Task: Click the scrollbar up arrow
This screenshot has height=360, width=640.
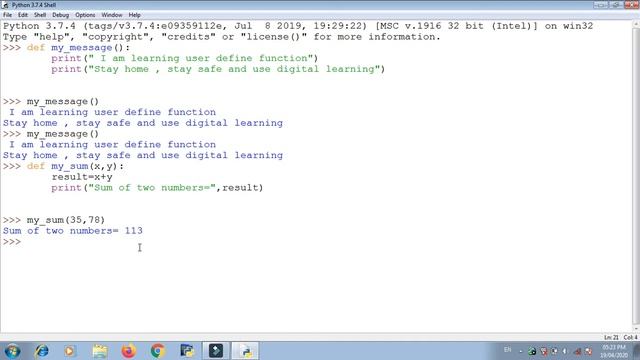Action: [x=636, y=24]
